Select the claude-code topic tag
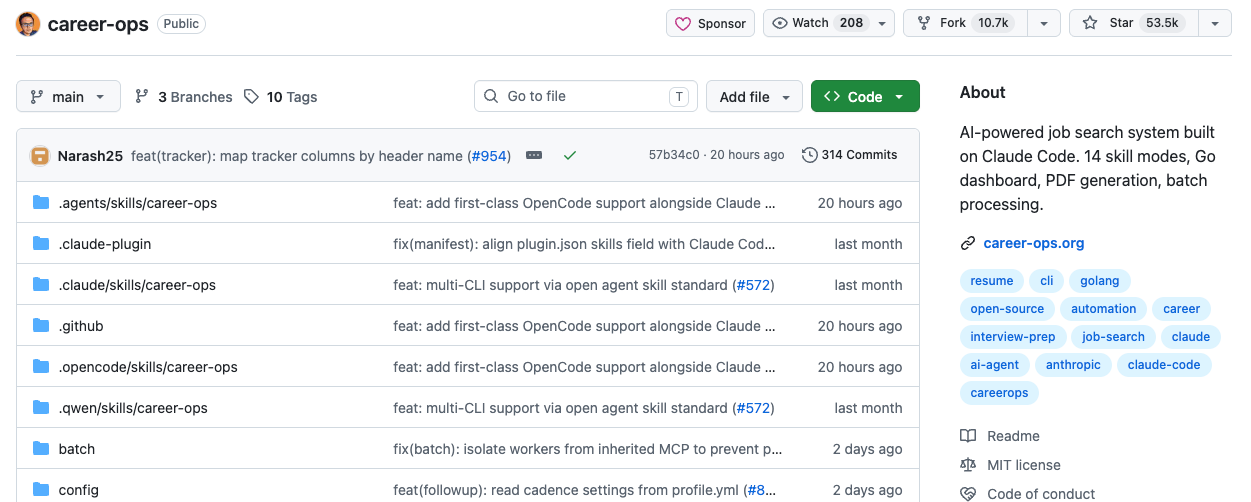 tap(1164, 365)
